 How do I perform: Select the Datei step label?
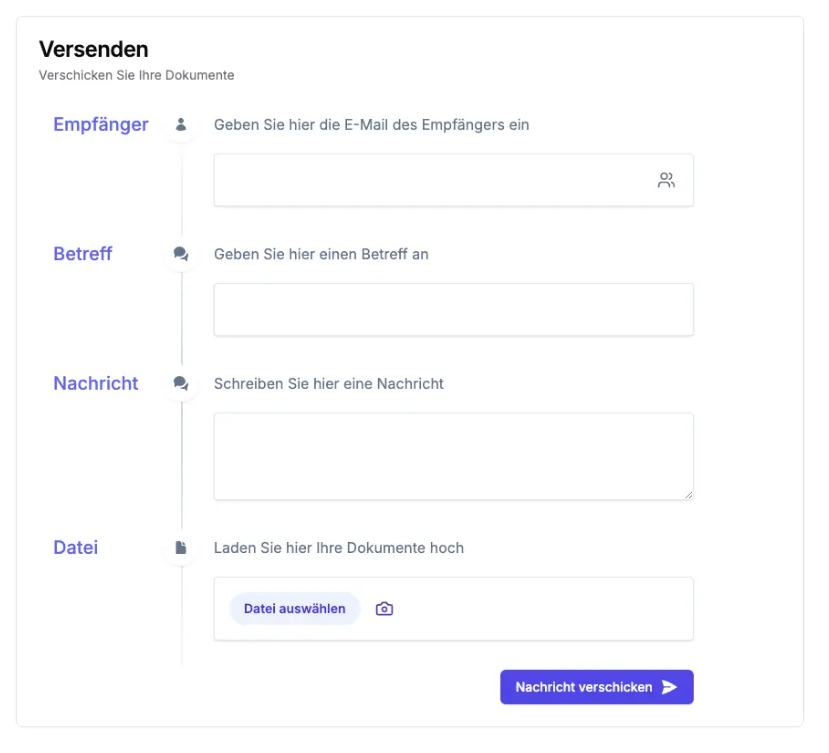click(x=76, y=548)
